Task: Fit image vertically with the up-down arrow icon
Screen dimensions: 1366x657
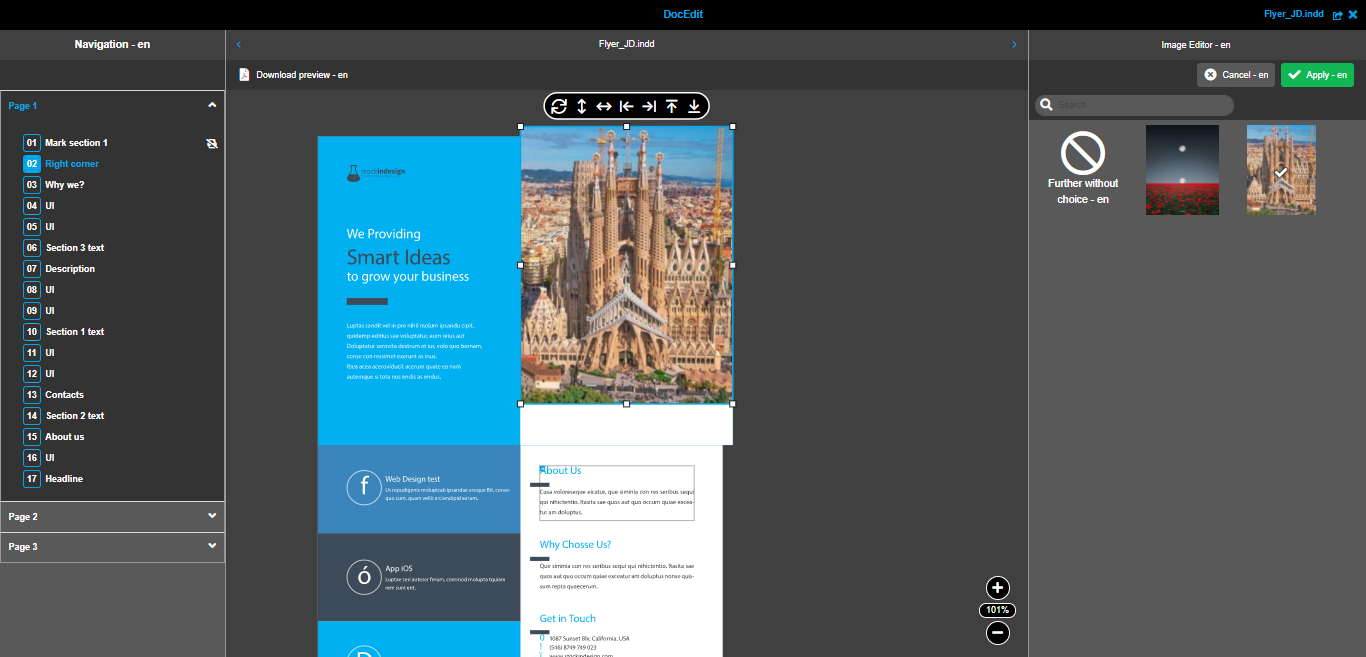Action: (x=582, y=106)
